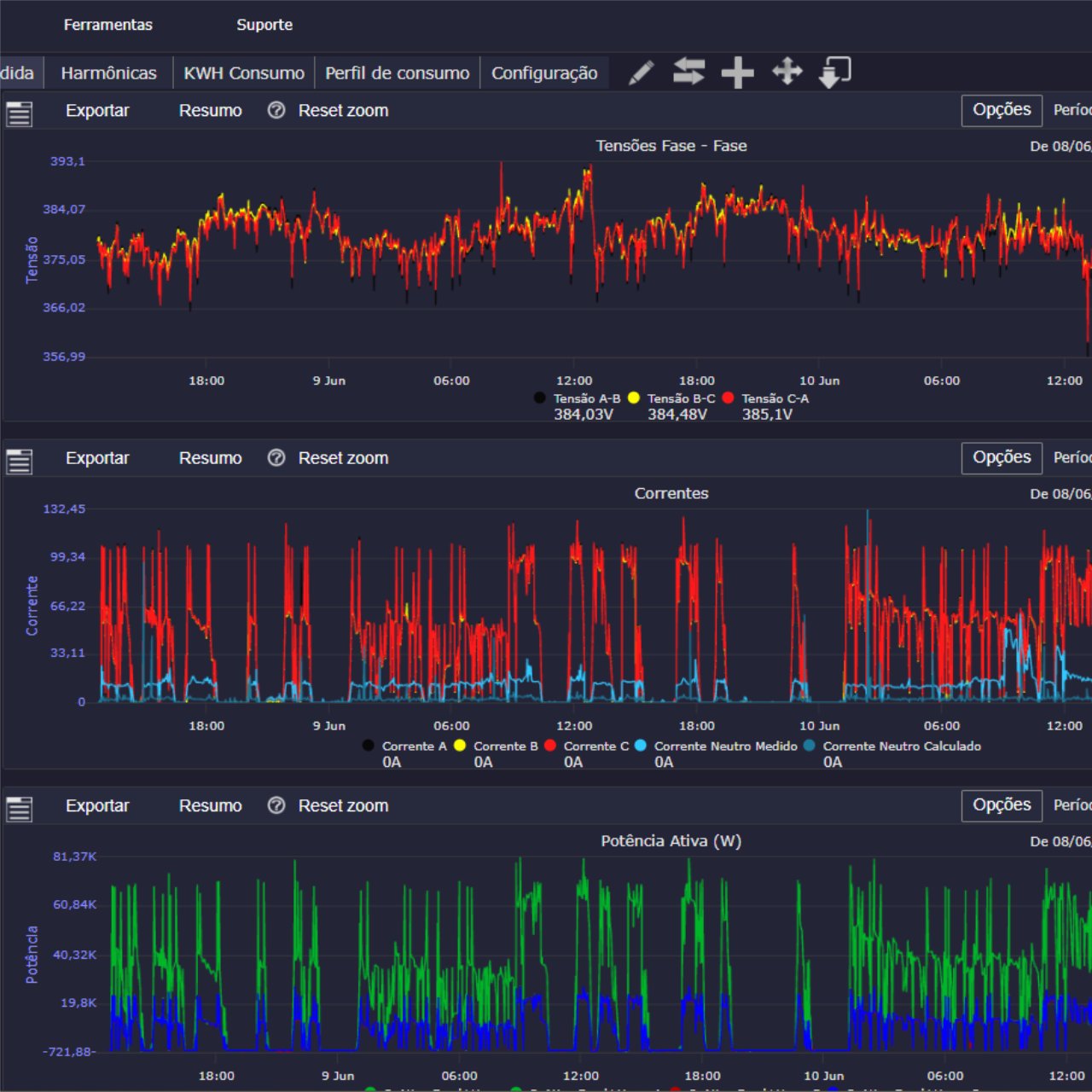
Task: Click the pencil edit icon in tab bar
Action: click(x=642, y=73)
